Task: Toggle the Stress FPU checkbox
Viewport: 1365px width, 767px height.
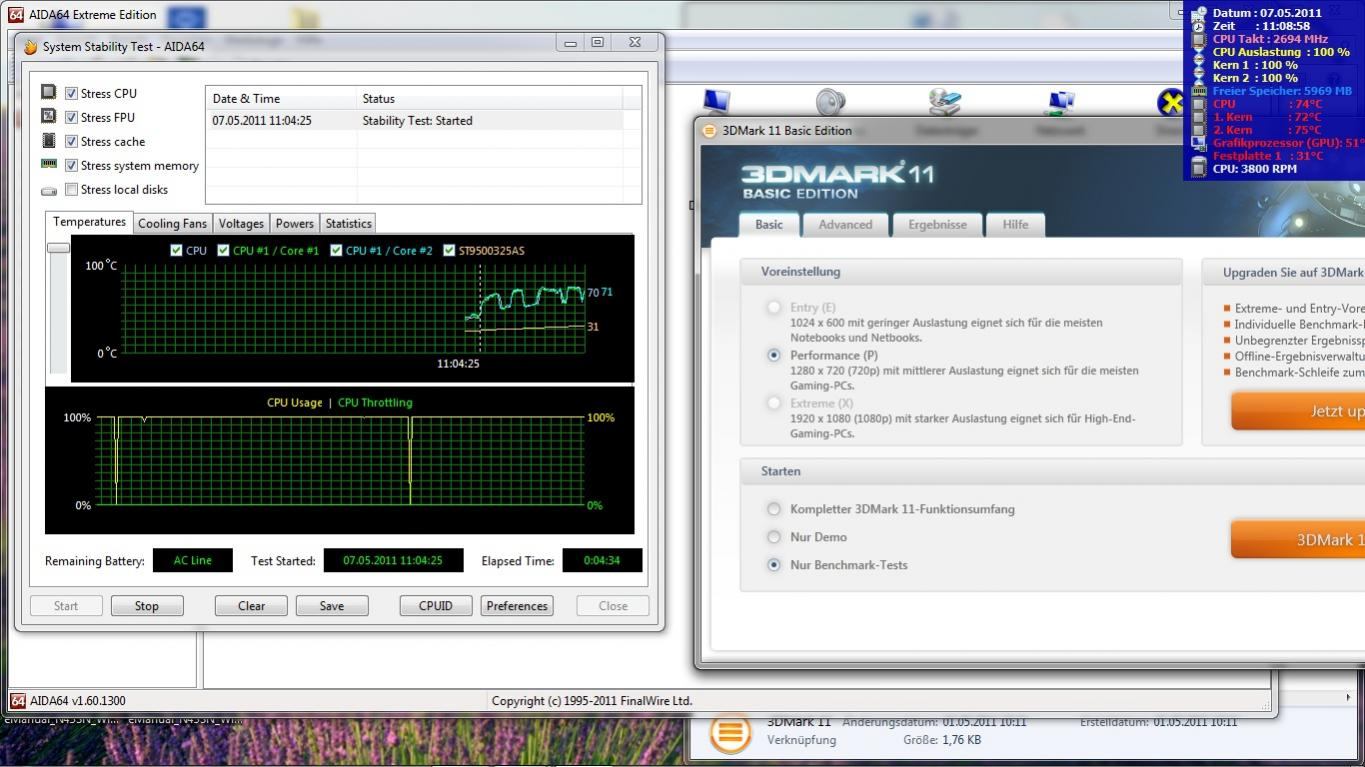Action: 71,117
